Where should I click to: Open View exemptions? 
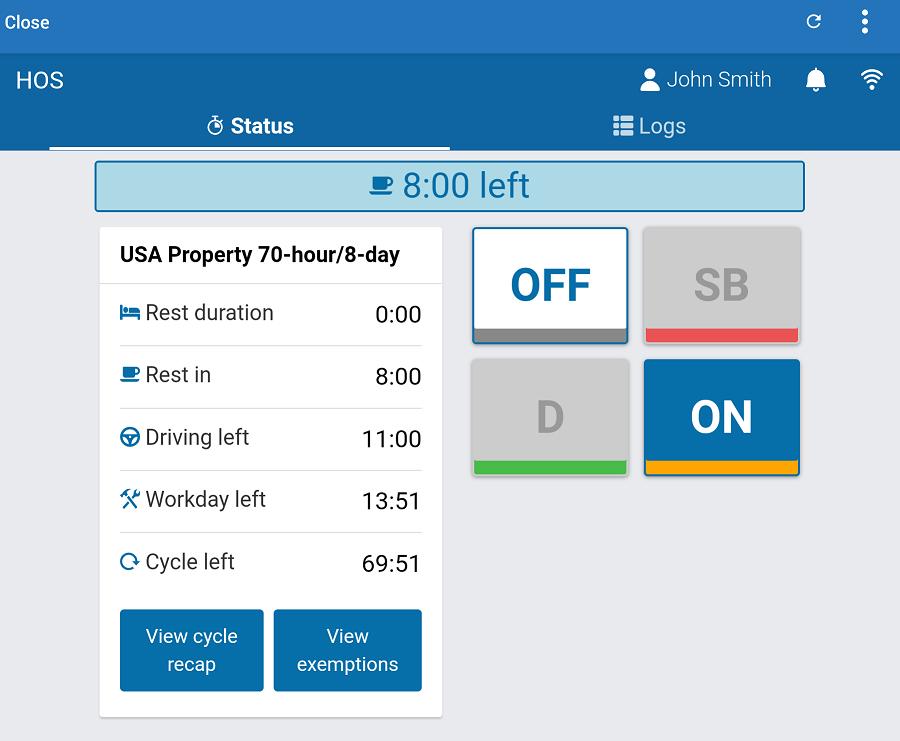click(x=347, y=650)
